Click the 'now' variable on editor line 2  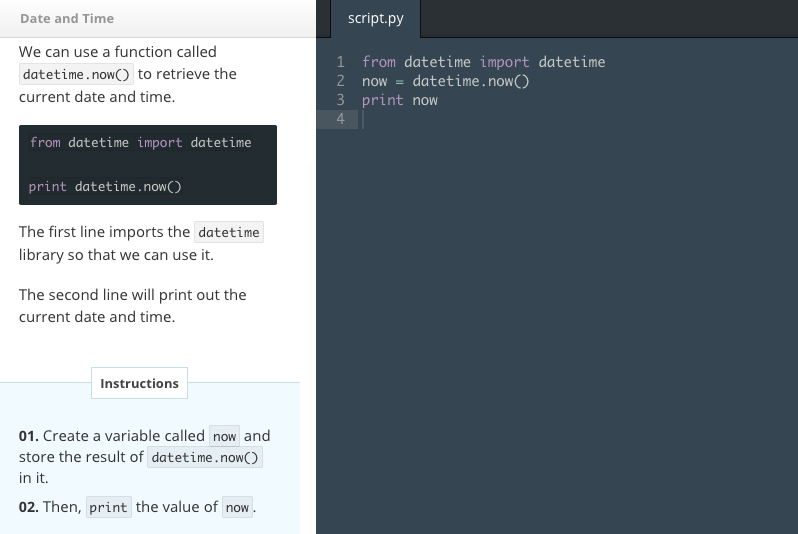point(374,81)
